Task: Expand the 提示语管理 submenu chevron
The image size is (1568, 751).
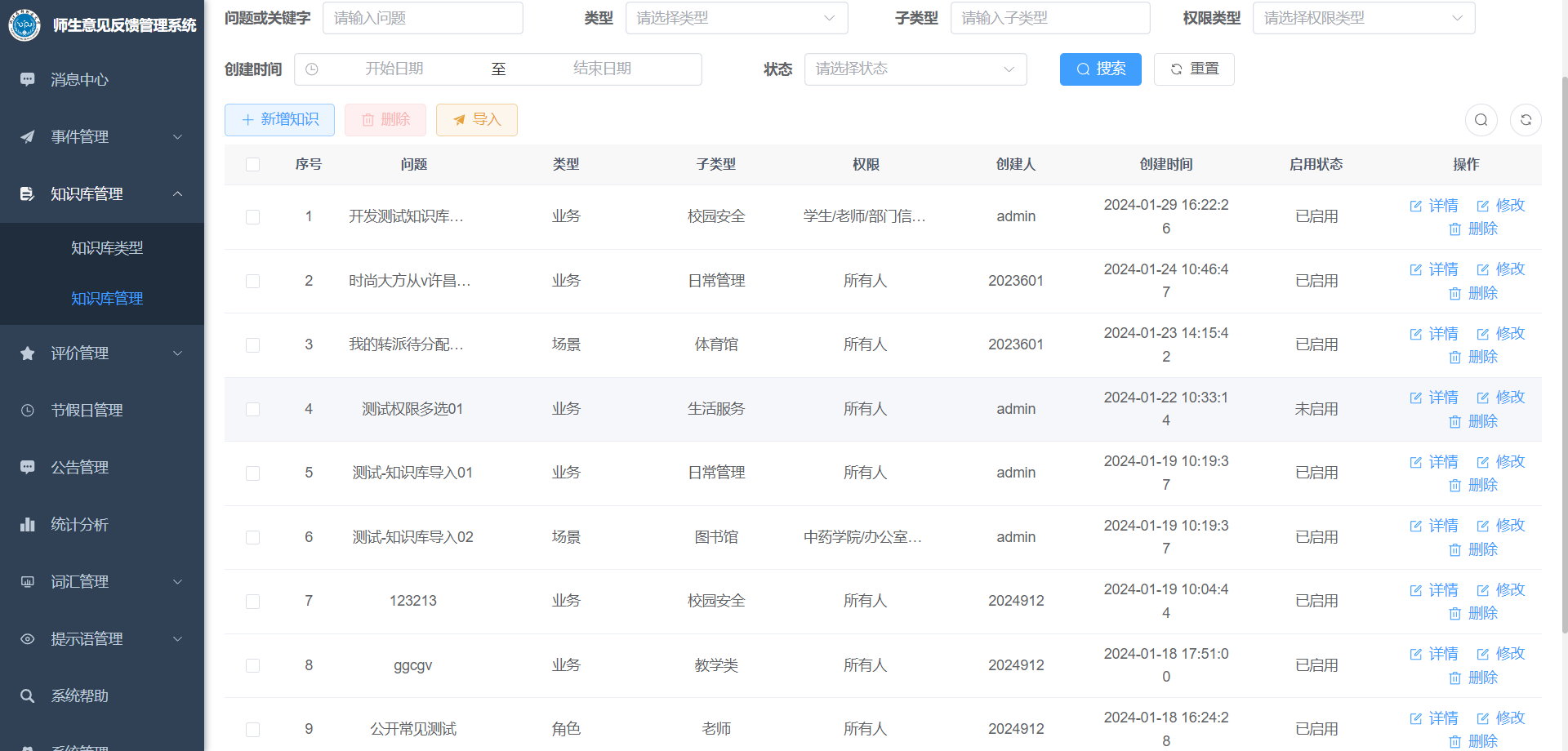Action: 177,638
